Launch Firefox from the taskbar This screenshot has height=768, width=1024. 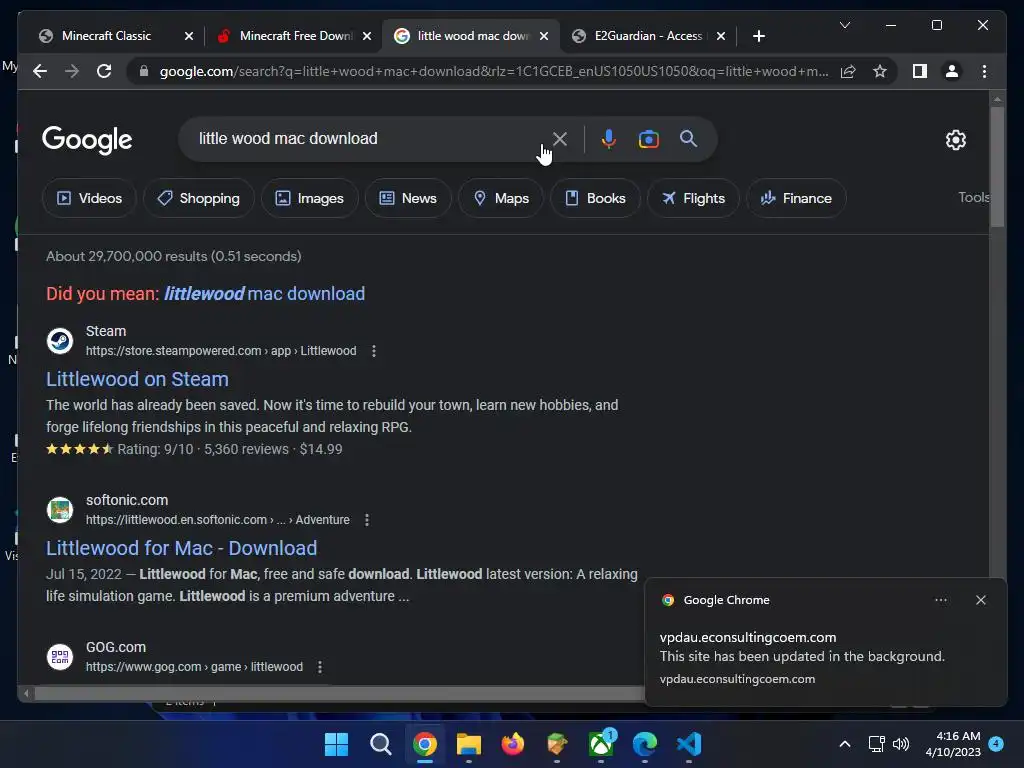513,744
